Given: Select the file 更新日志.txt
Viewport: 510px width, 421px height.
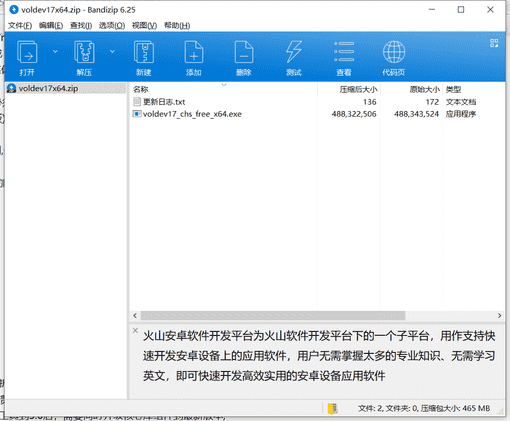Looking at the screenshot, I should tap(164, 102).
